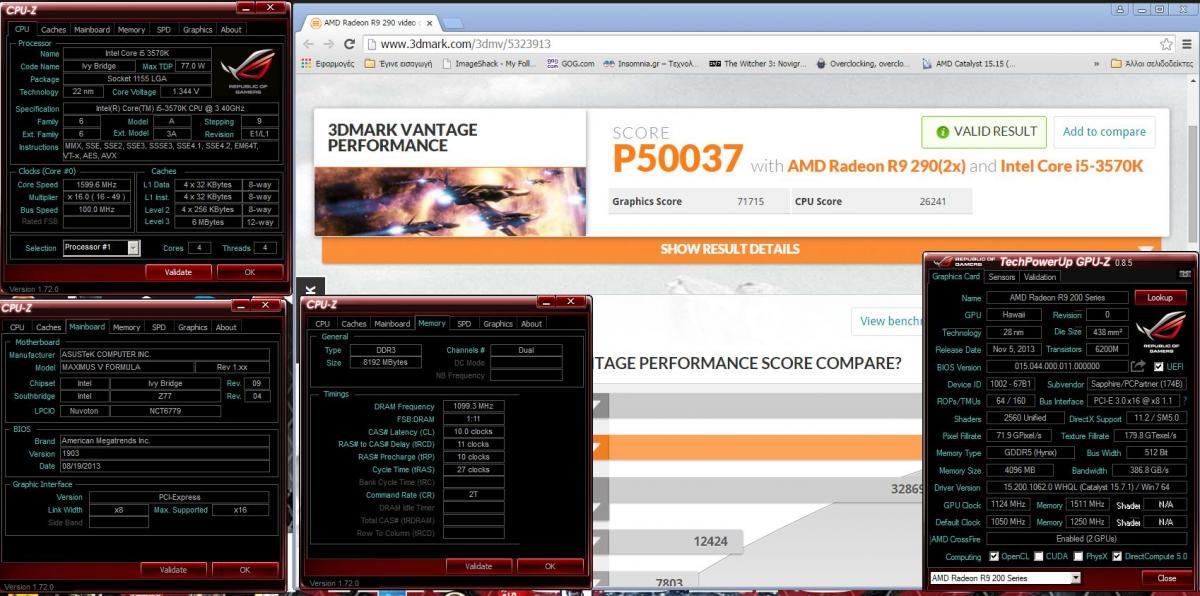This screenshot has height=596, width=1200.
Task: Open the SPD tab in the CPU-Z Memory window
Action: (464, 323)
